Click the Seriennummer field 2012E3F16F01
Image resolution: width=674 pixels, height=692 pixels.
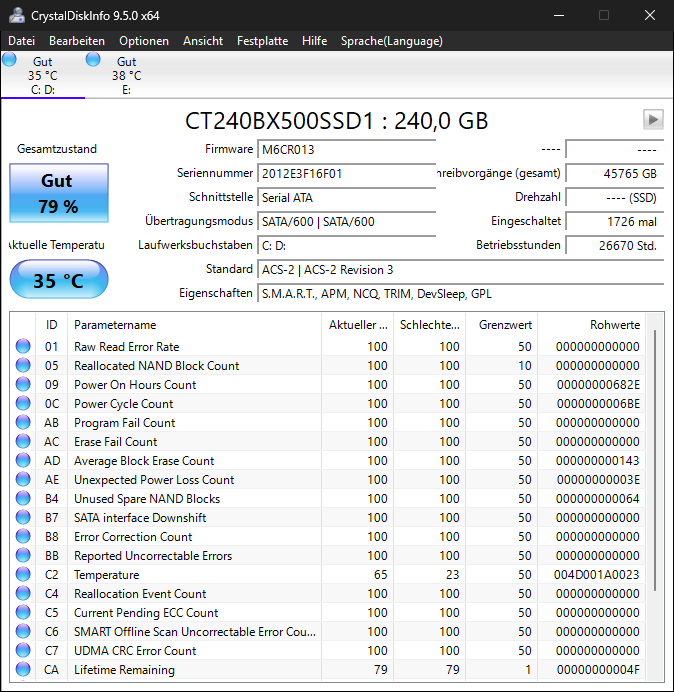346,173
